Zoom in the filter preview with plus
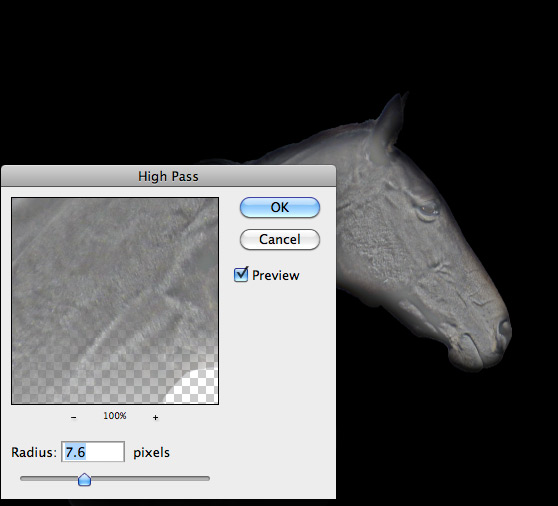Screen dimensions: 558x506 (x=155, y=417)
